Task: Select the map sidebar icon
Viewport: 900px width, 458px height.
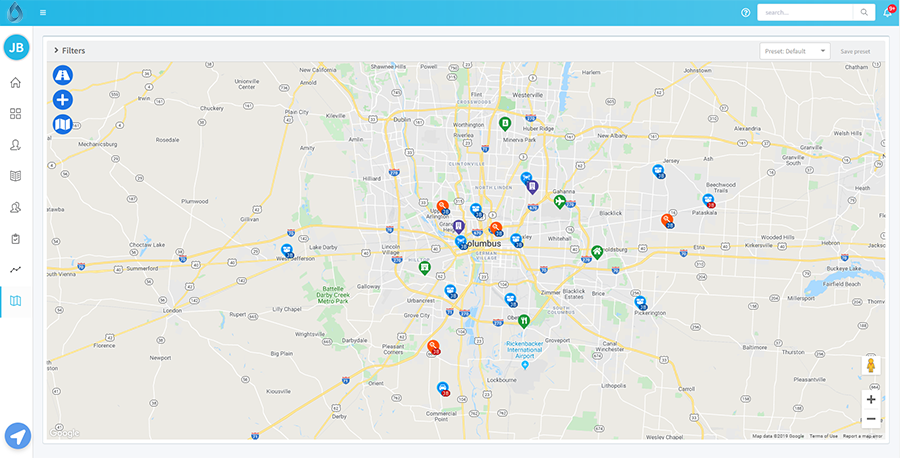Action: (x=15, y=301)
